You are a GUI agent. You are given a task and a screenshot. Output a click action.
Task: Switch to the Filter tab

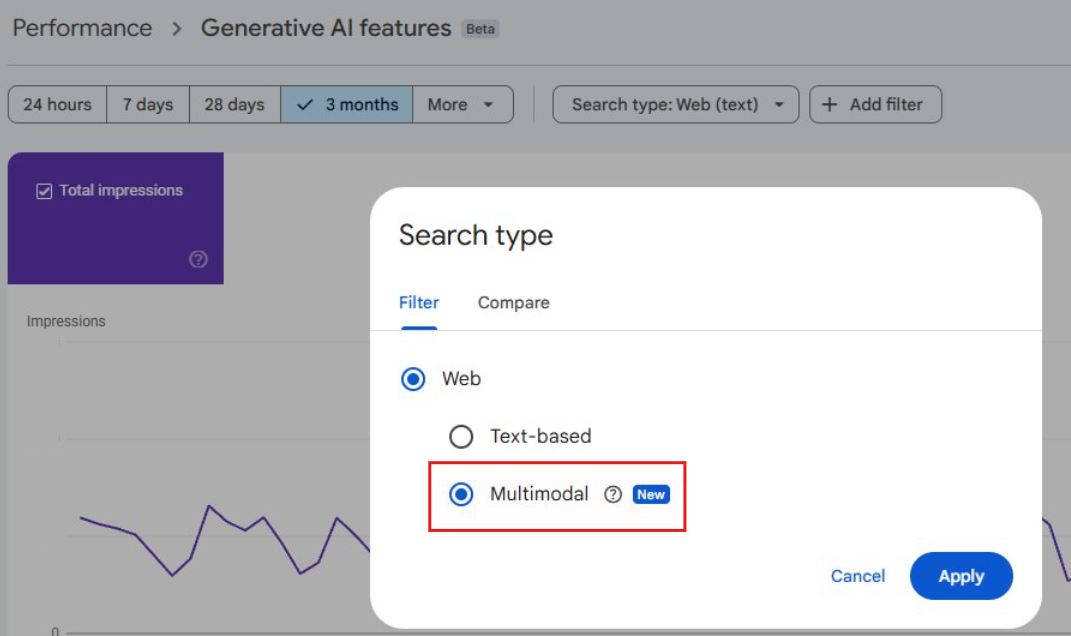tap(419, 303)
